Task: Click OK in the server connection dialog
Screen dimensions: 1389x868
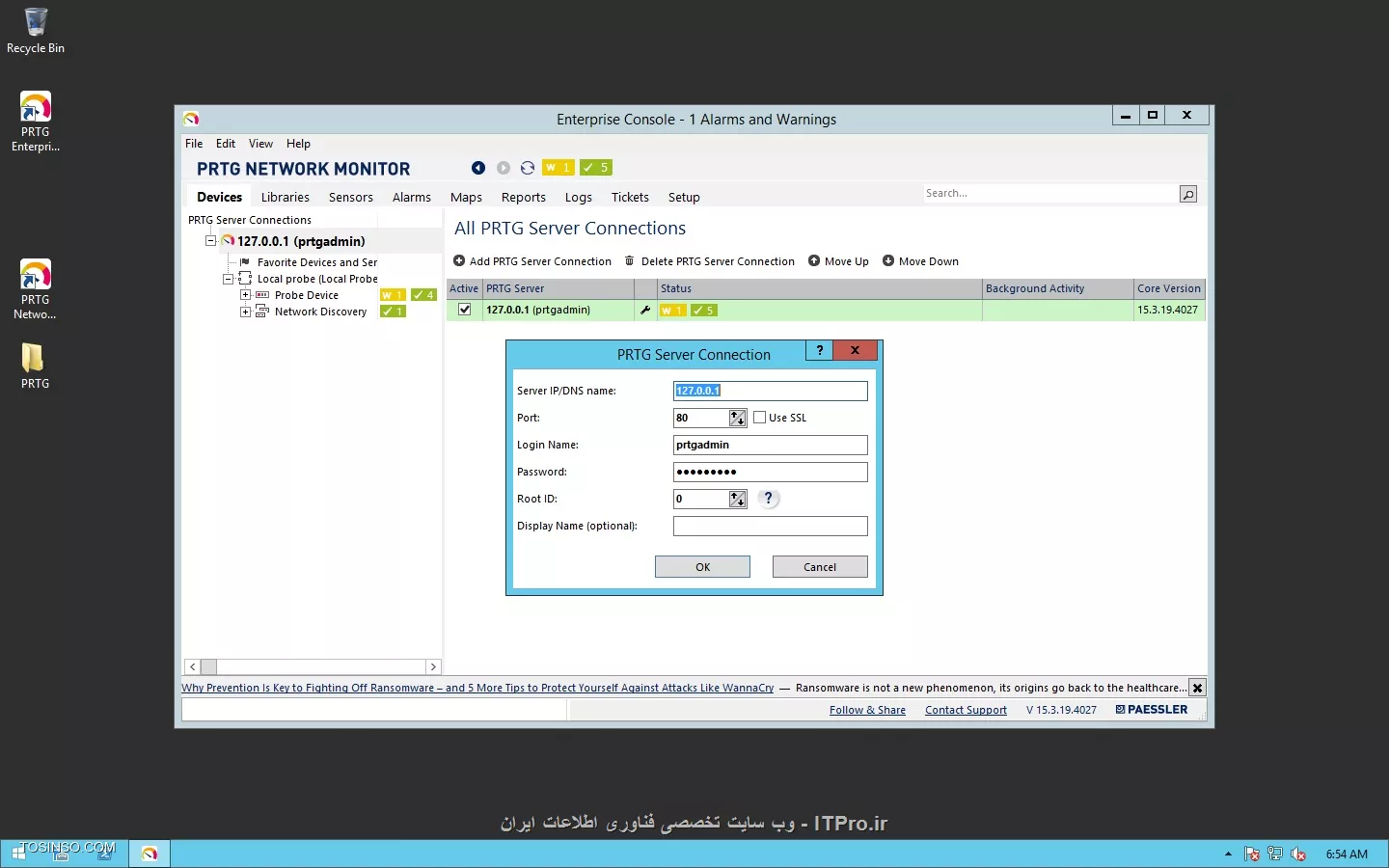Action: (702, 567)
